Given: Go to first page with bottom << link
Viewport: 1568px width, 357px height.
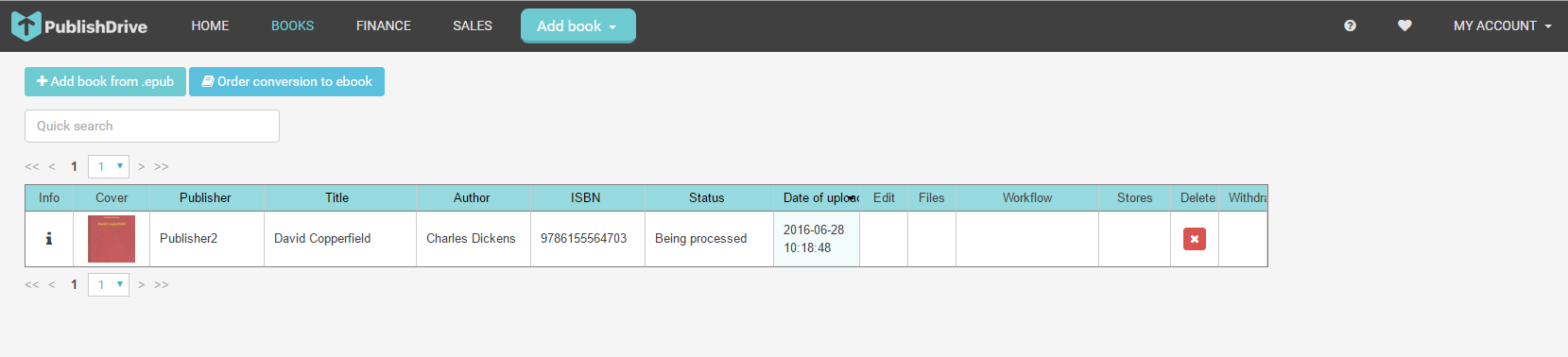Looking at the screenshot, I should 32,284.
